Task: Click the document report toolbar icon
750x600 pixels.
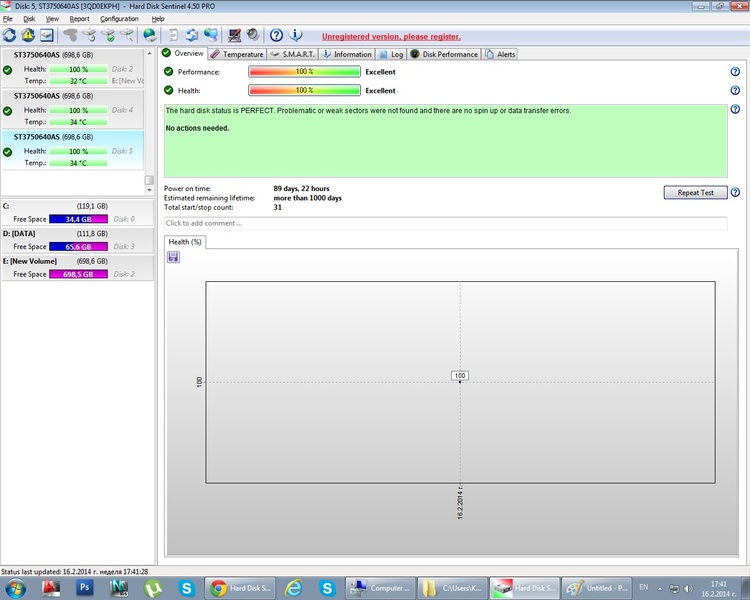Action: pyautogui.click(x=173, y=35)
